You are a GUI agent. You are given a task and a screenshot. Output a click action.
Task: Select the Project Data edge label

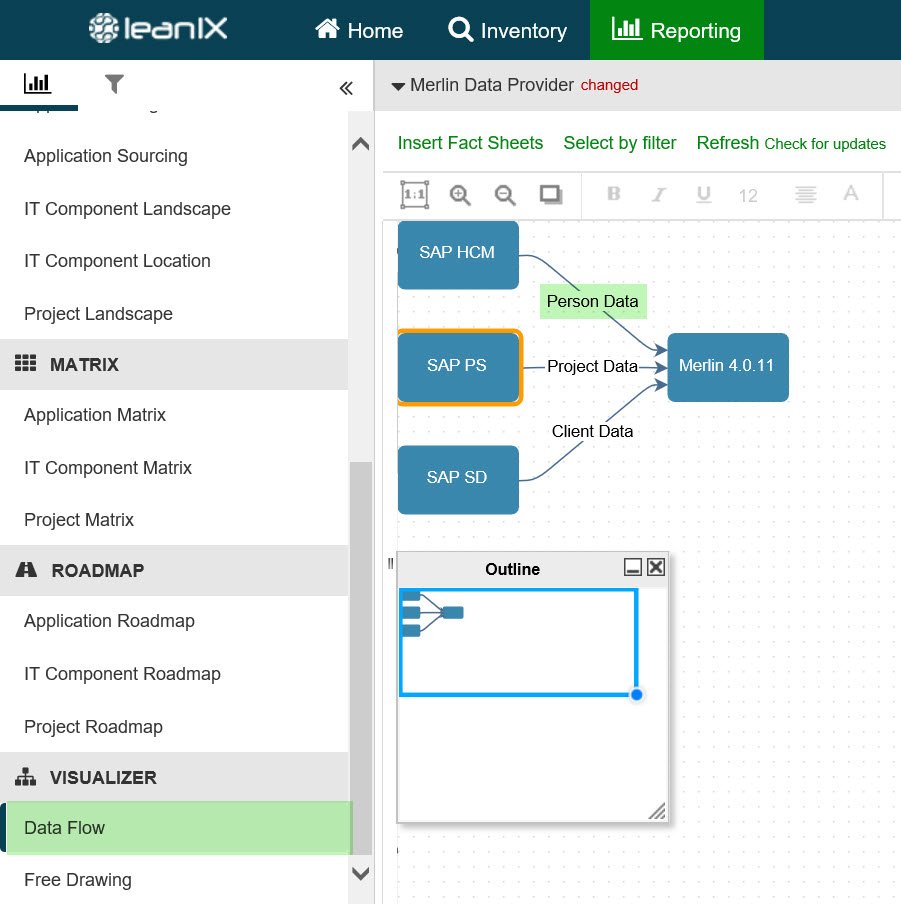click(592, 366)
